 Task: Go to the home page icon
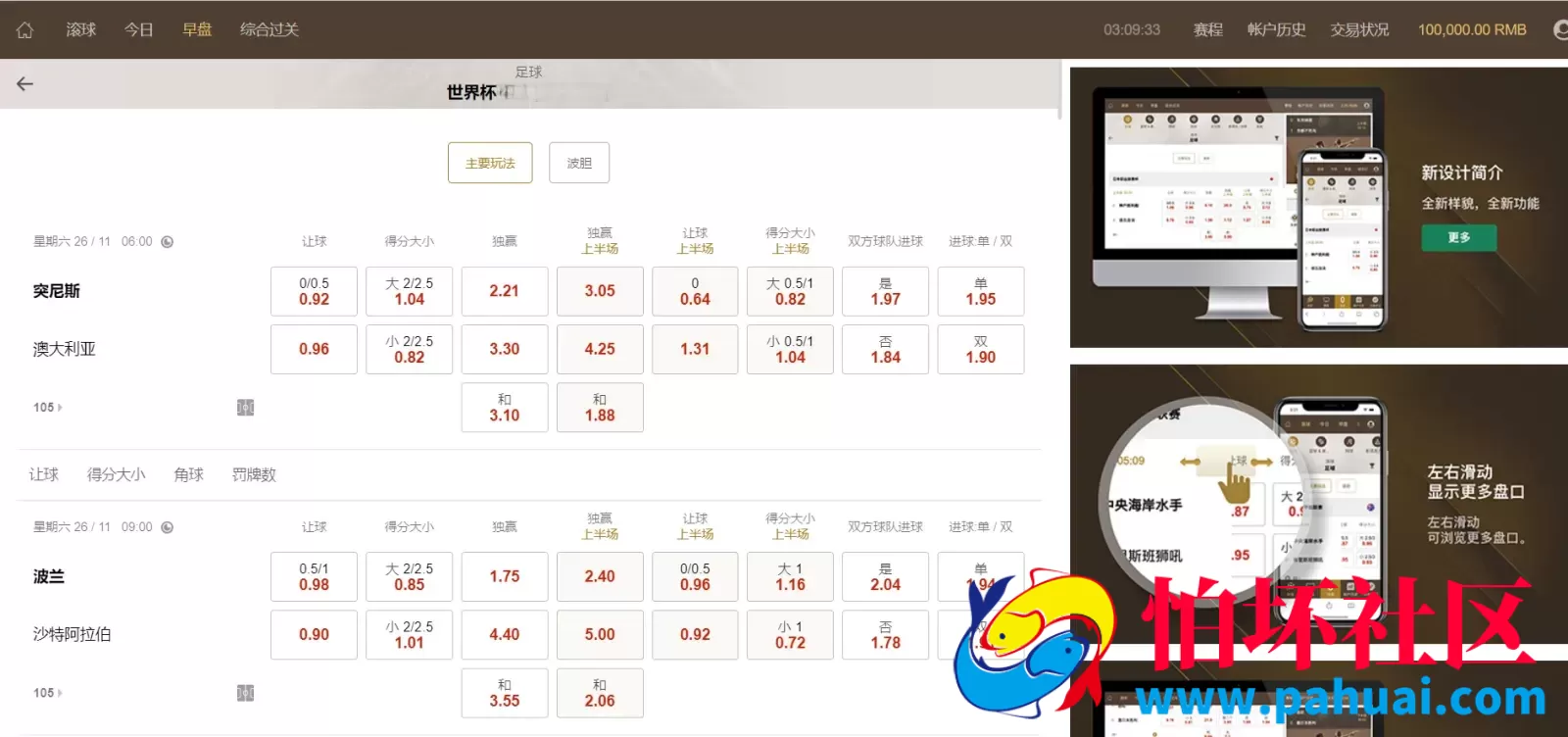coord(25,29)
